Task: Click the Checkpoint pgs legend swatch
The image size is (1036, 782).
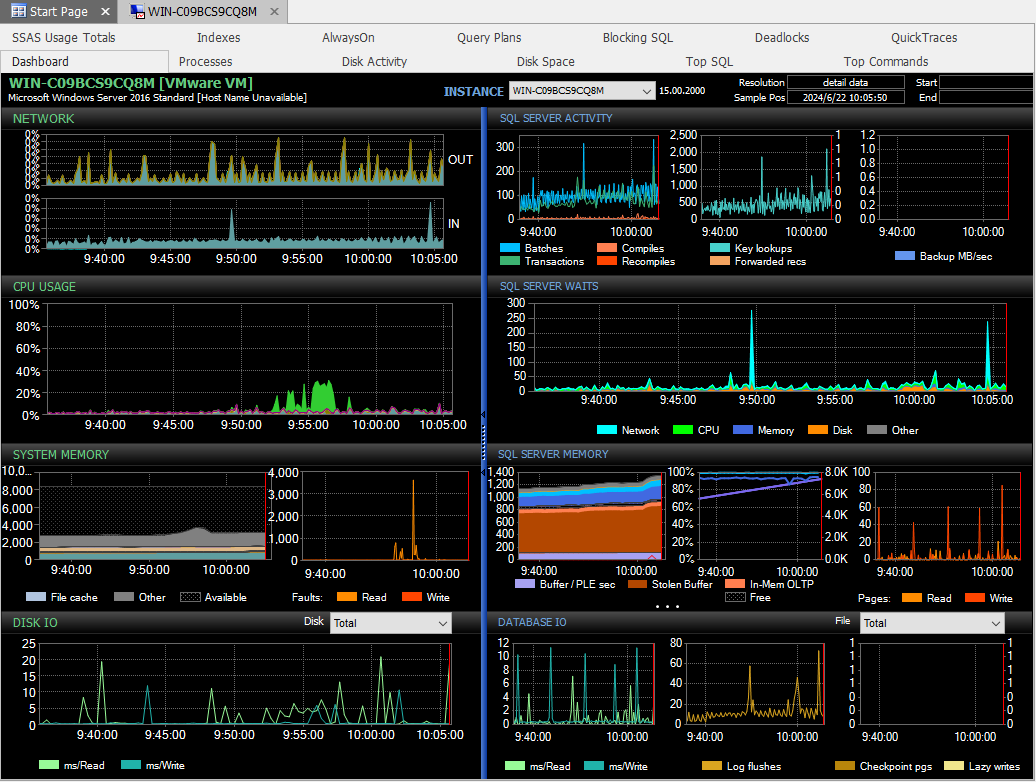Action: click(845, 766)
